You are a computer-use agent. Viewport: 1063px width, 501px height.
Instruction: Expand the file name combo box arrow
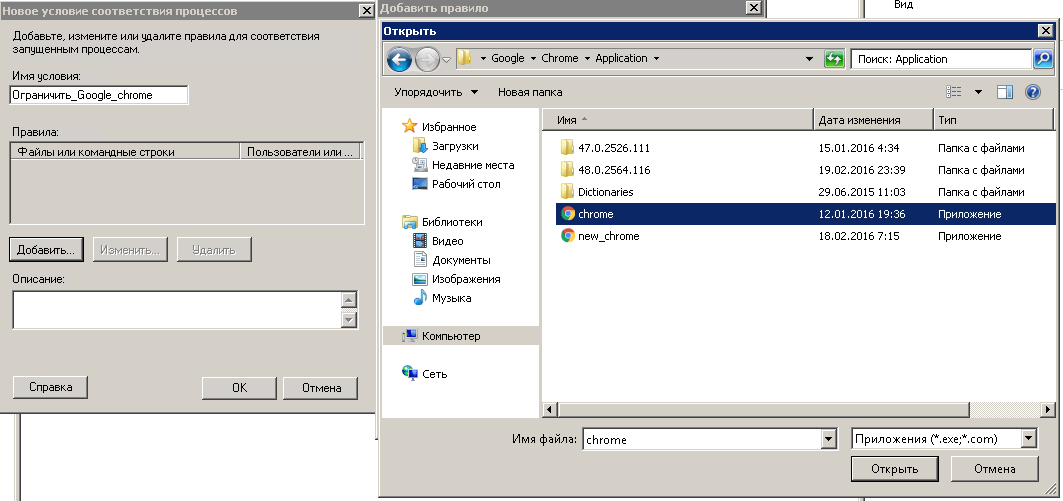[827, 439]
